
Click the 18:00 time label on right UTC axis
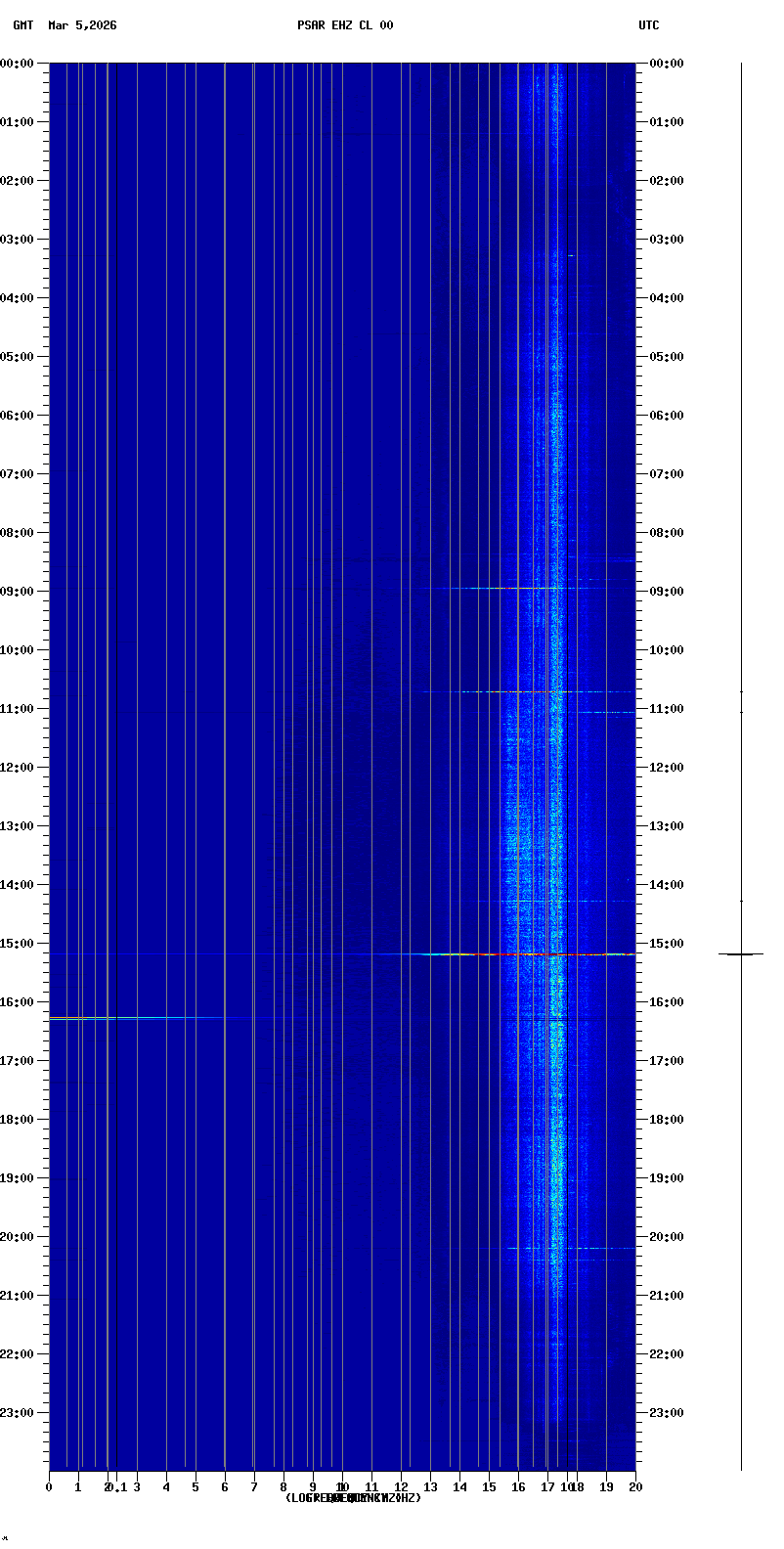coord(666,1120)
